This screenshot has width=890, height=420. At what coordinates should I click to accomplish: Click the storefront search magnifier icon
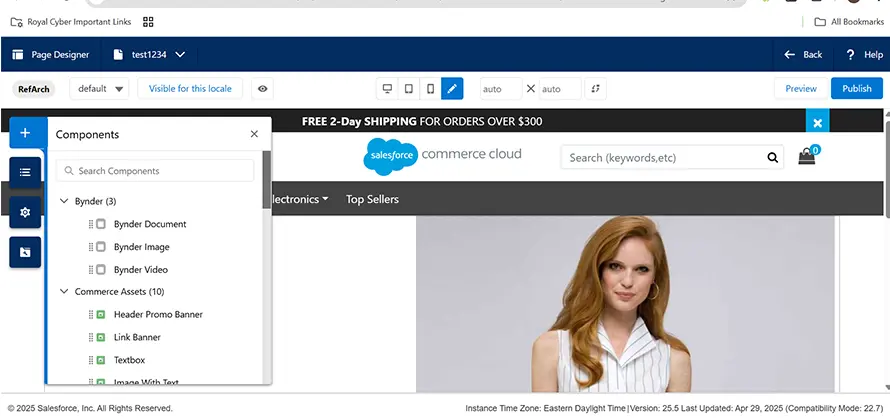point(773,158)
